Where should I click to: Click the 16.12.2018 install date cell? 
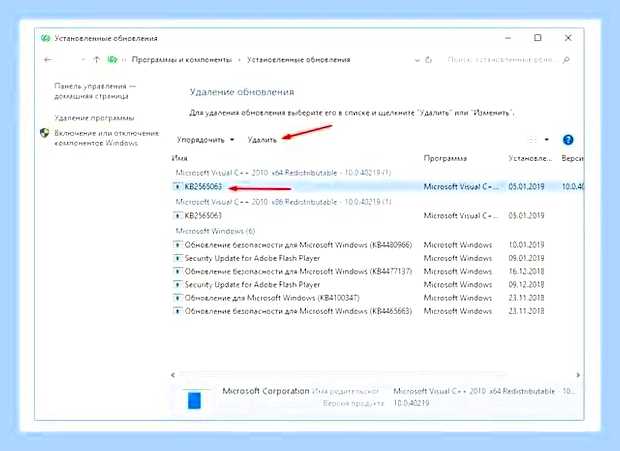[526, 272]
